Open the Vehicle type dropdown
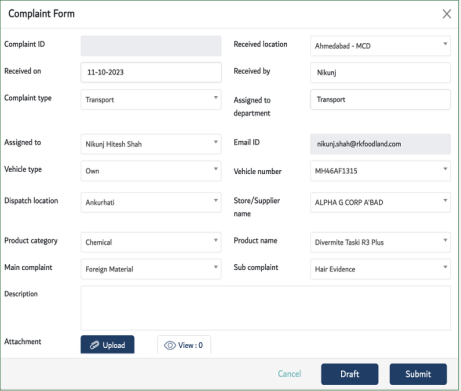Image resolution: width=461 pixels, height=391 pixels. (151, 171)
